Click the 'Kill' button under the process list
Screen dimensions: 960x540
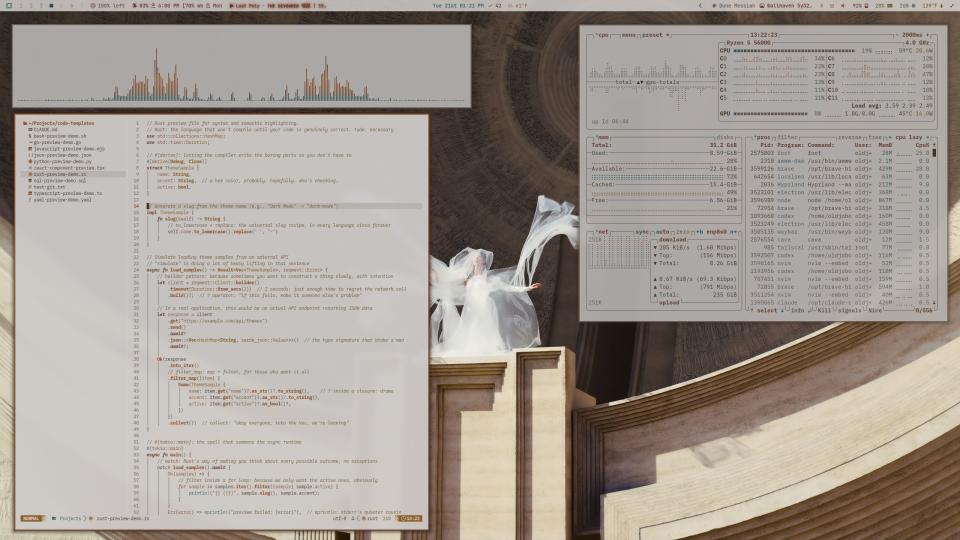823,310
